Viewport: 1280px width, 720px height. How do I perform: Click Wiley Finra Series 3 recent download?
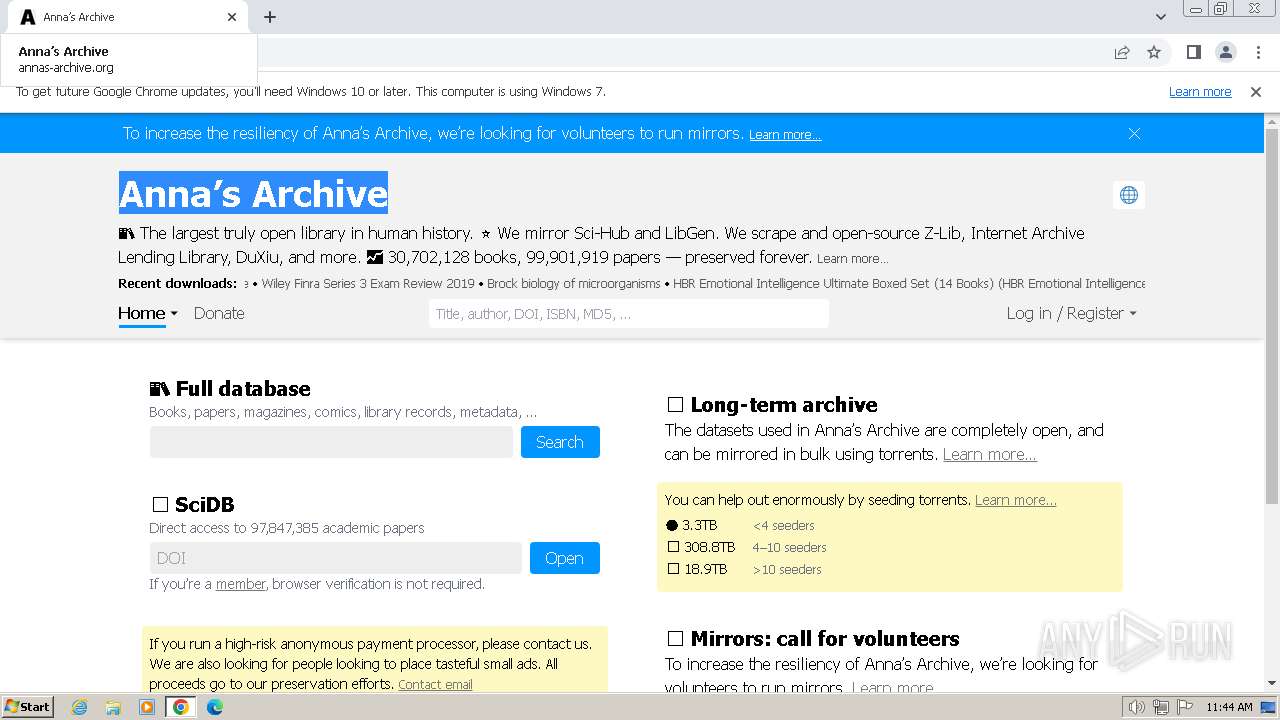(368, 283)
